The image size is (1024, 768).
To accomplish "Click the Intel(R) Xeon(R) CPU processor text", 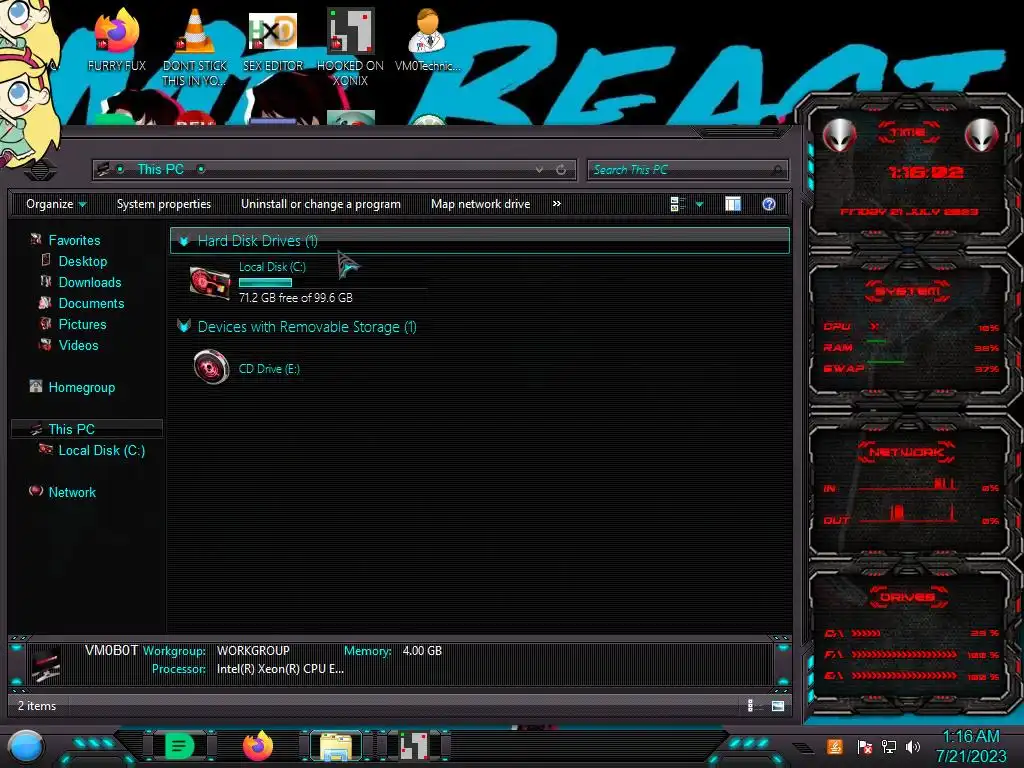I will pyautogui.click(x=280, y=669).
